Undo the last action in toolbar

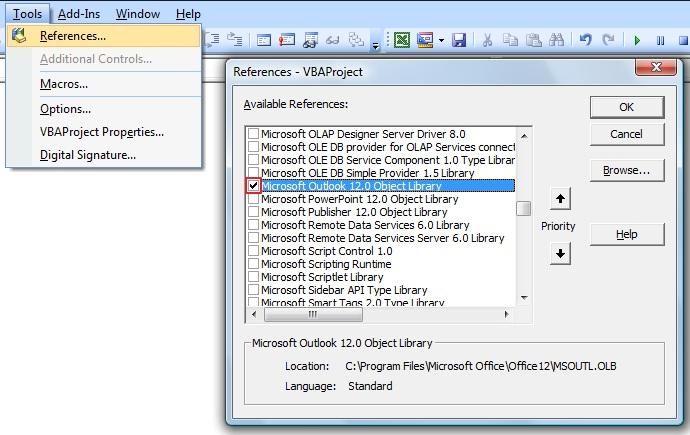click(x=585, y=40)
